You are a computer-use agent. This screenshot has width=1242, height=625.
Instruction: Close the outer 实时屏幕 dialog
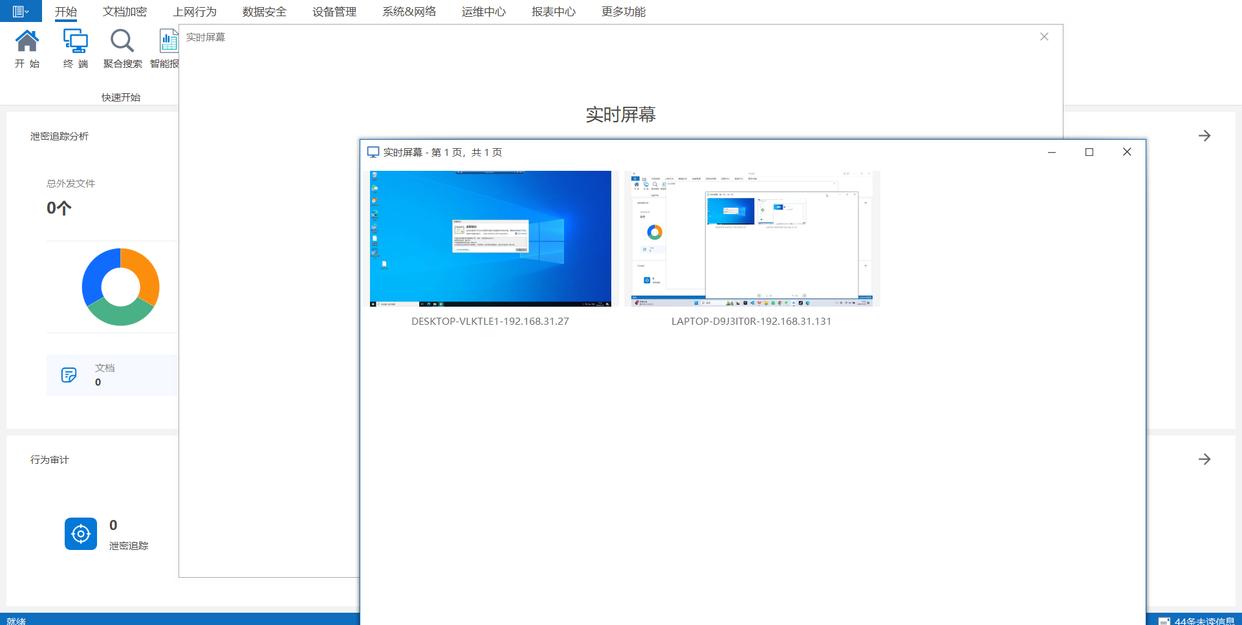[x=1044, y=37]
